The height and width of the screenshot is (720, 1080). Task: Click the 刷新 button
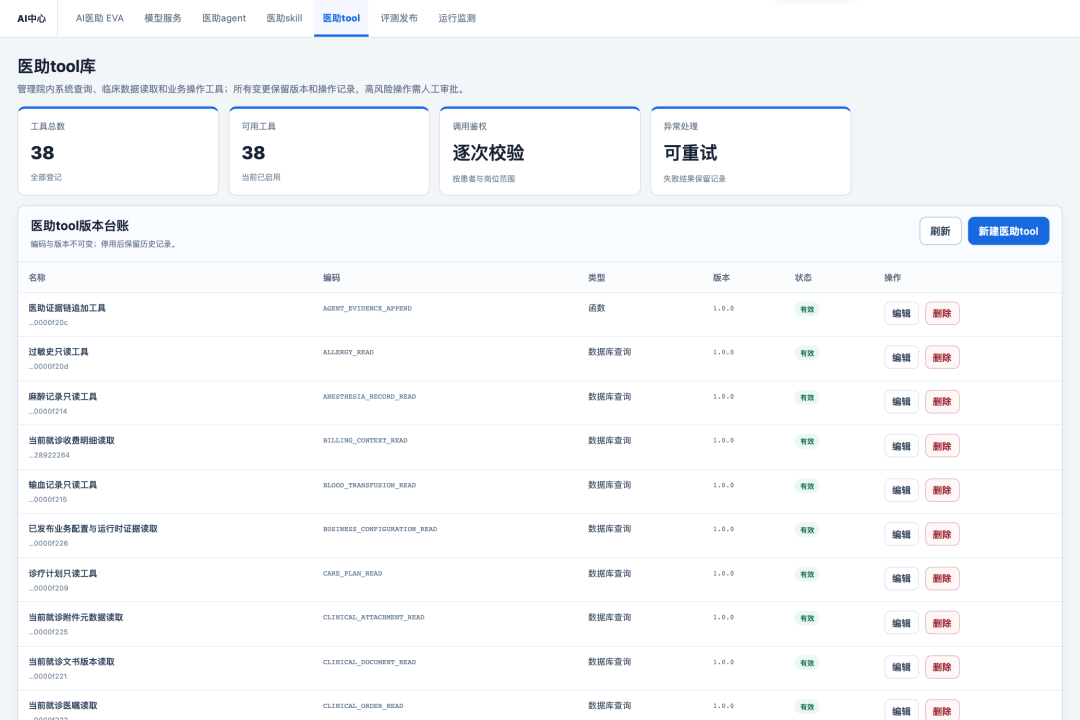click(940, 231)
